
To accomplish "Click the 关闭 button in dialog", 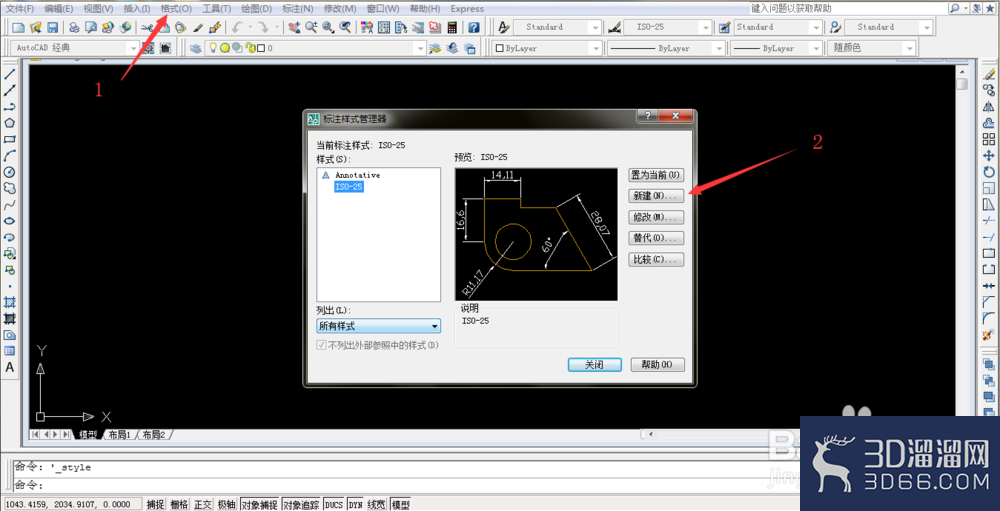I will coord(594,365).
